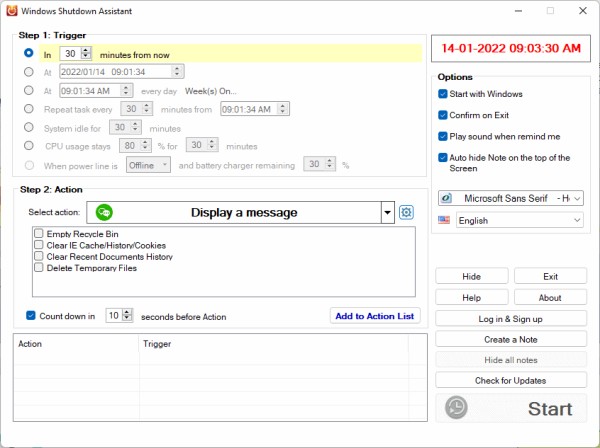This screenshot has width=600, height=448.
Task: Click the Exit button
Action: 550,276
